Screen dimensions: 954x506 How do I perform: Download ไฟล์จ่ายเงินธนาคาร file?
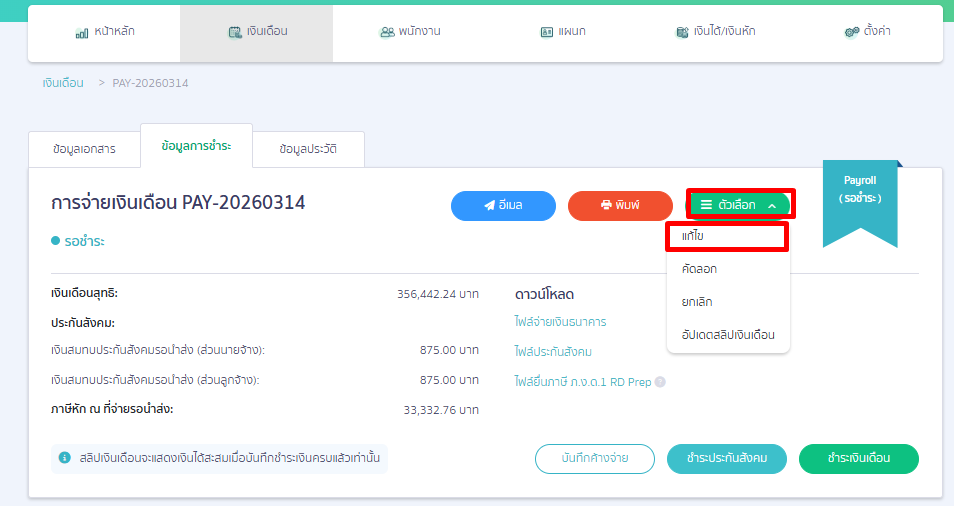pyautogui.click(x=560, y=322)
